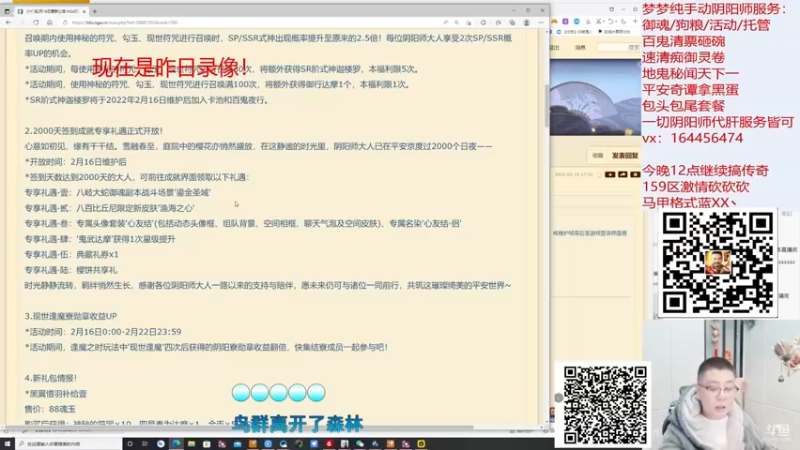Click the Edge vertical scrollbar

pos(546,106)
